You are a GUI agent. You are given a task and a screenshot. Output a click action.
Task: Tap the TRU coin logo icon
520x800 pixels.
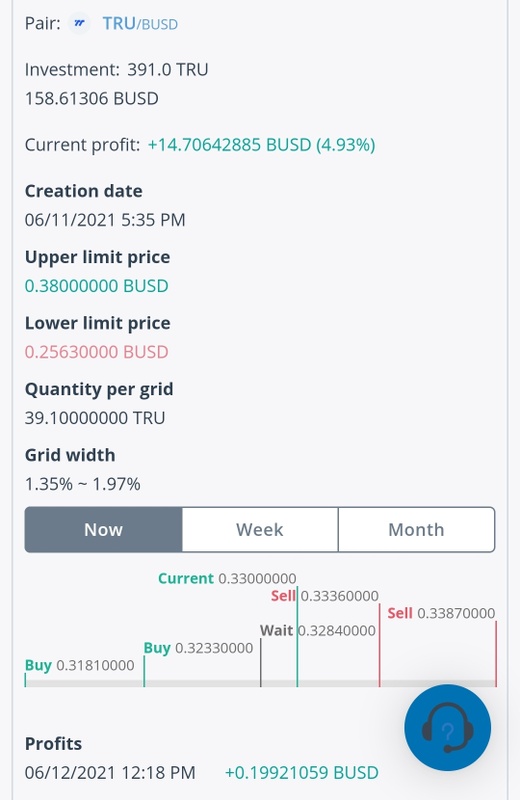click(79, 23)
